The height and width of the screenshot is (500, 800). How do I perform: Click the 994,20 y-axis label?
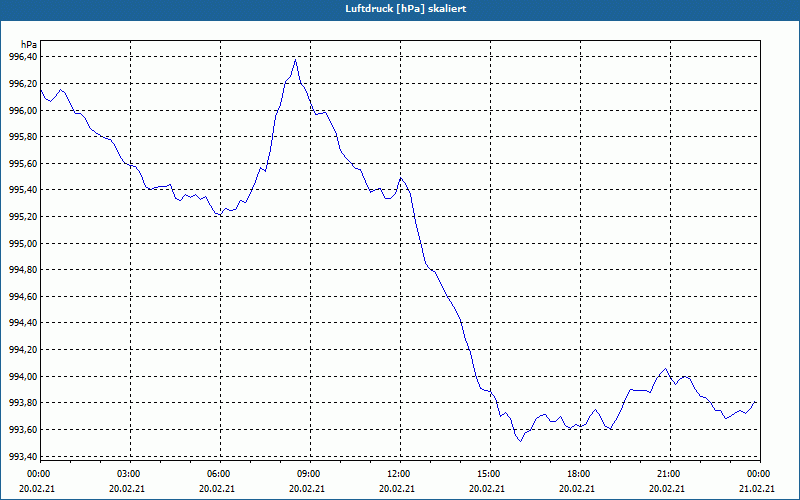23,350
